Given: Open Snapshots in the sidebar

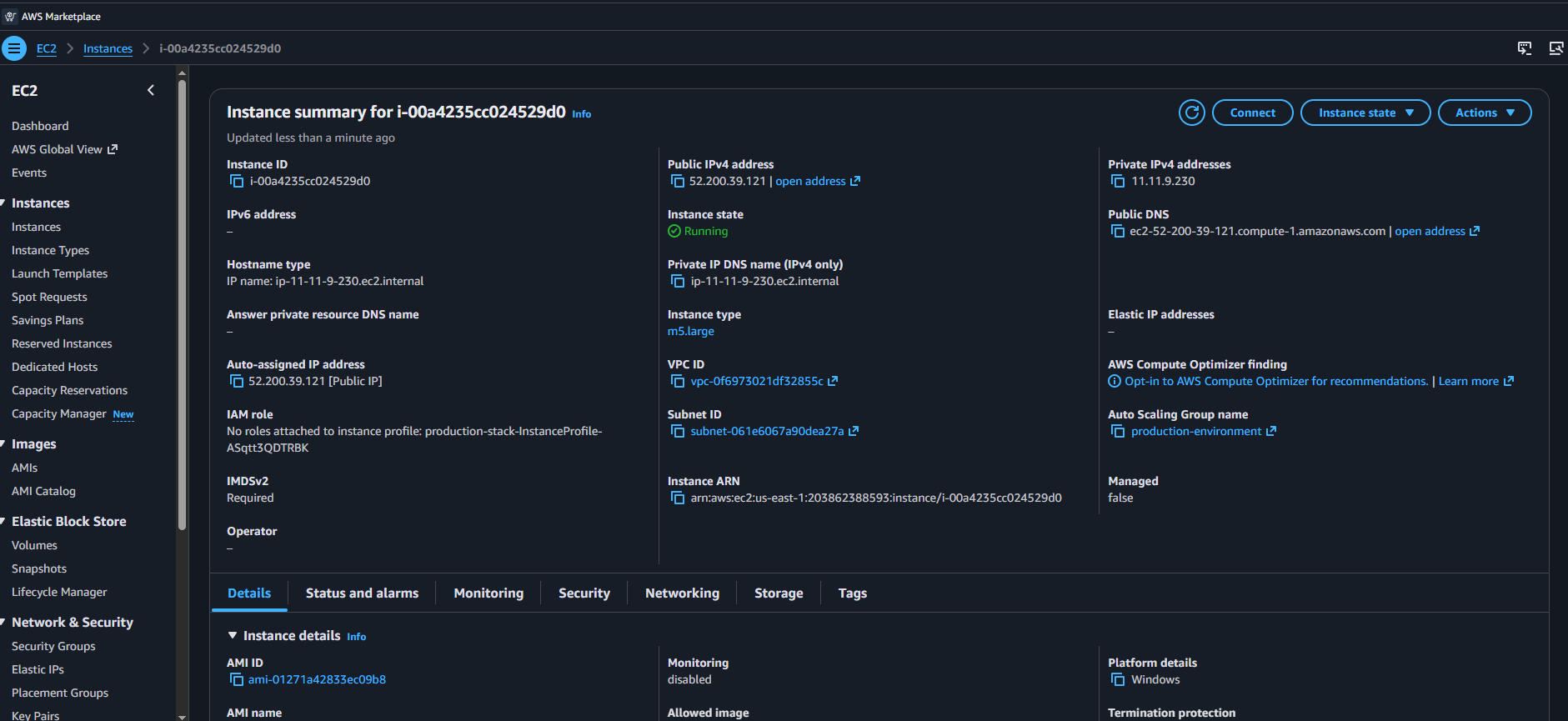Looking at the screenshot, I should tap(39, 568).
